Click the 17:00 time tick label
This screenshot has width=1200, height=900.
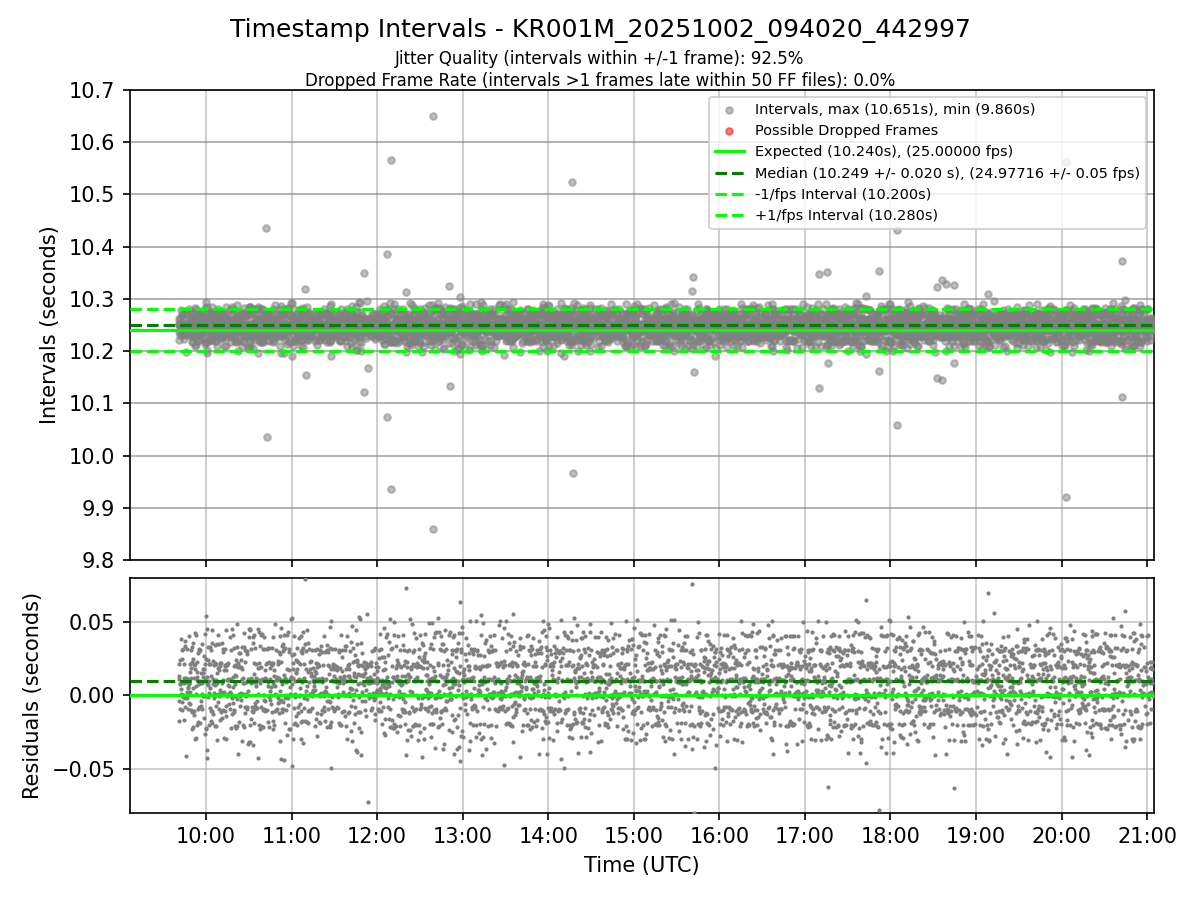coord(805,836)
